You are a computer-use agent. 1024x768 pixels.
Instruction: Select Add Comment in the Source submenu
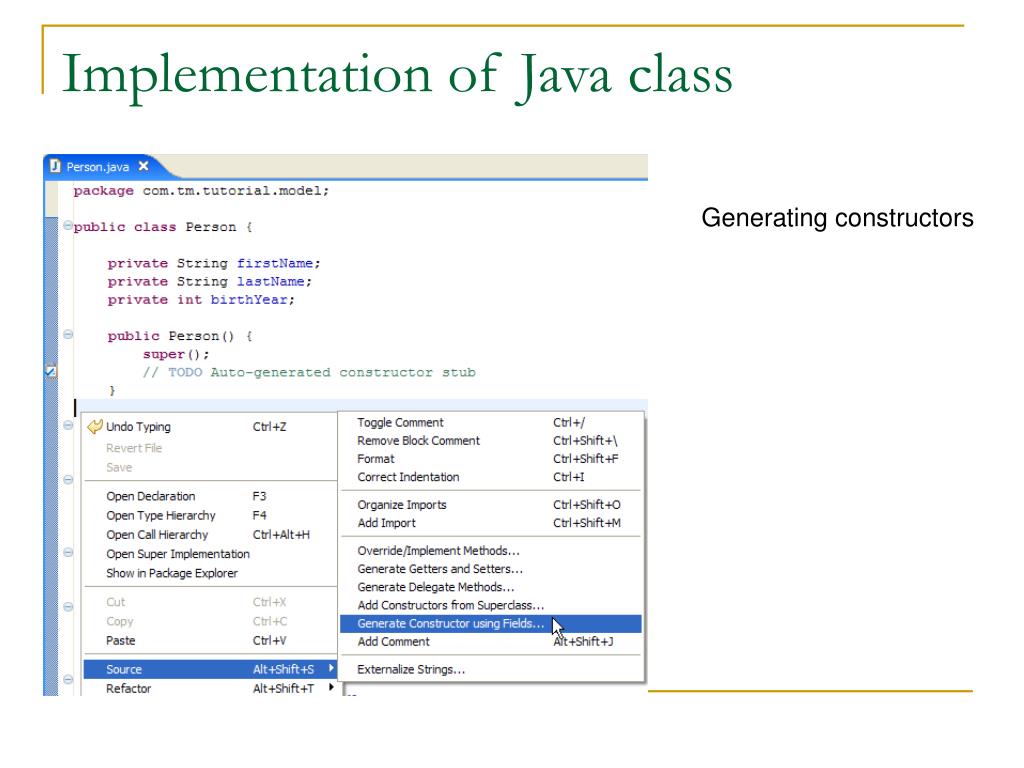coord(490,642)
